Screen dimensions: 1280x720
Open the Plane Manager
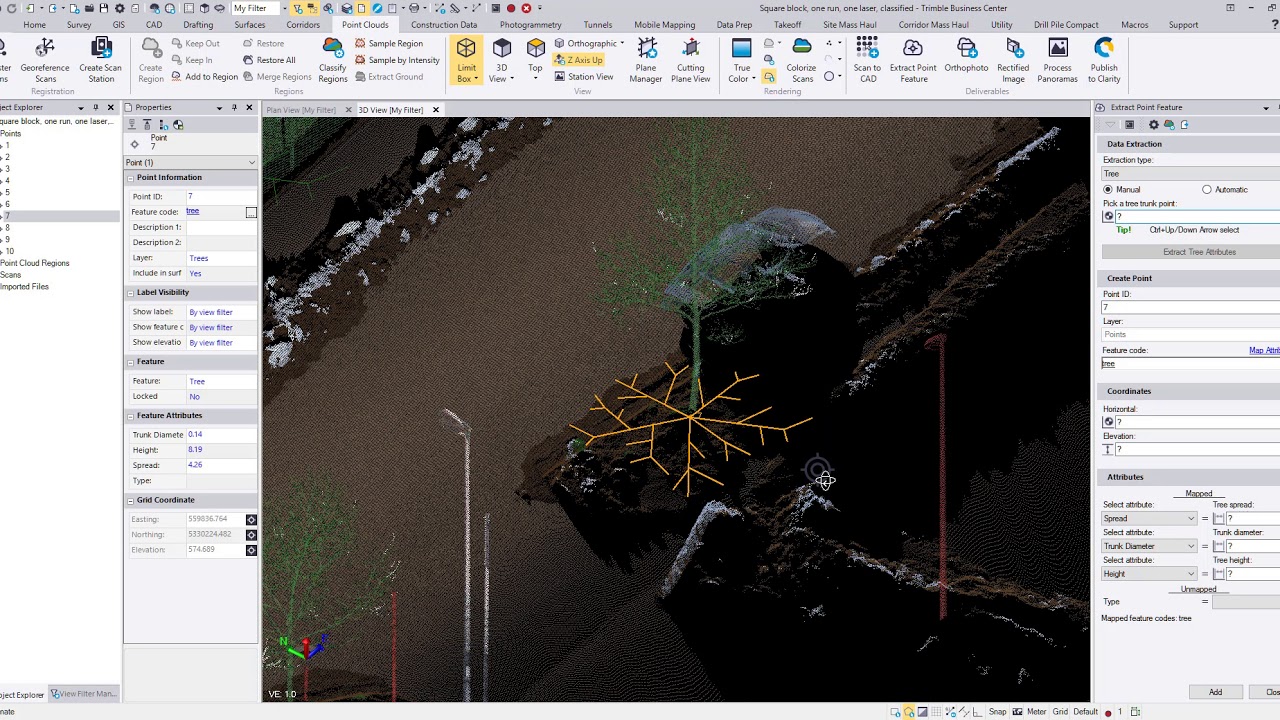tap(646, 60)
